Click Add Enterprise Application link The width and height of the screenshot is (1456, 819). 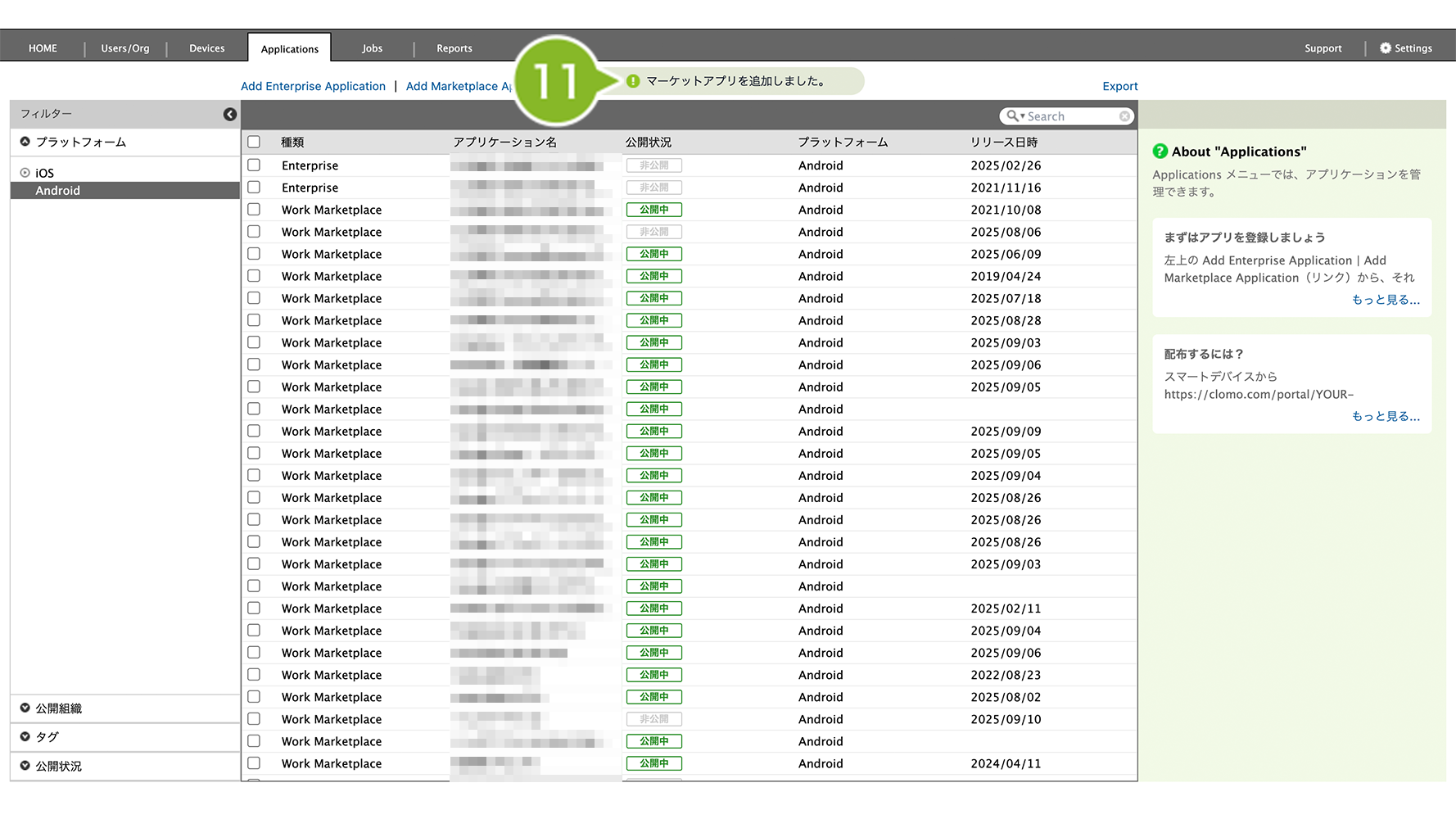pyautogui.click(x=313, y=86)
